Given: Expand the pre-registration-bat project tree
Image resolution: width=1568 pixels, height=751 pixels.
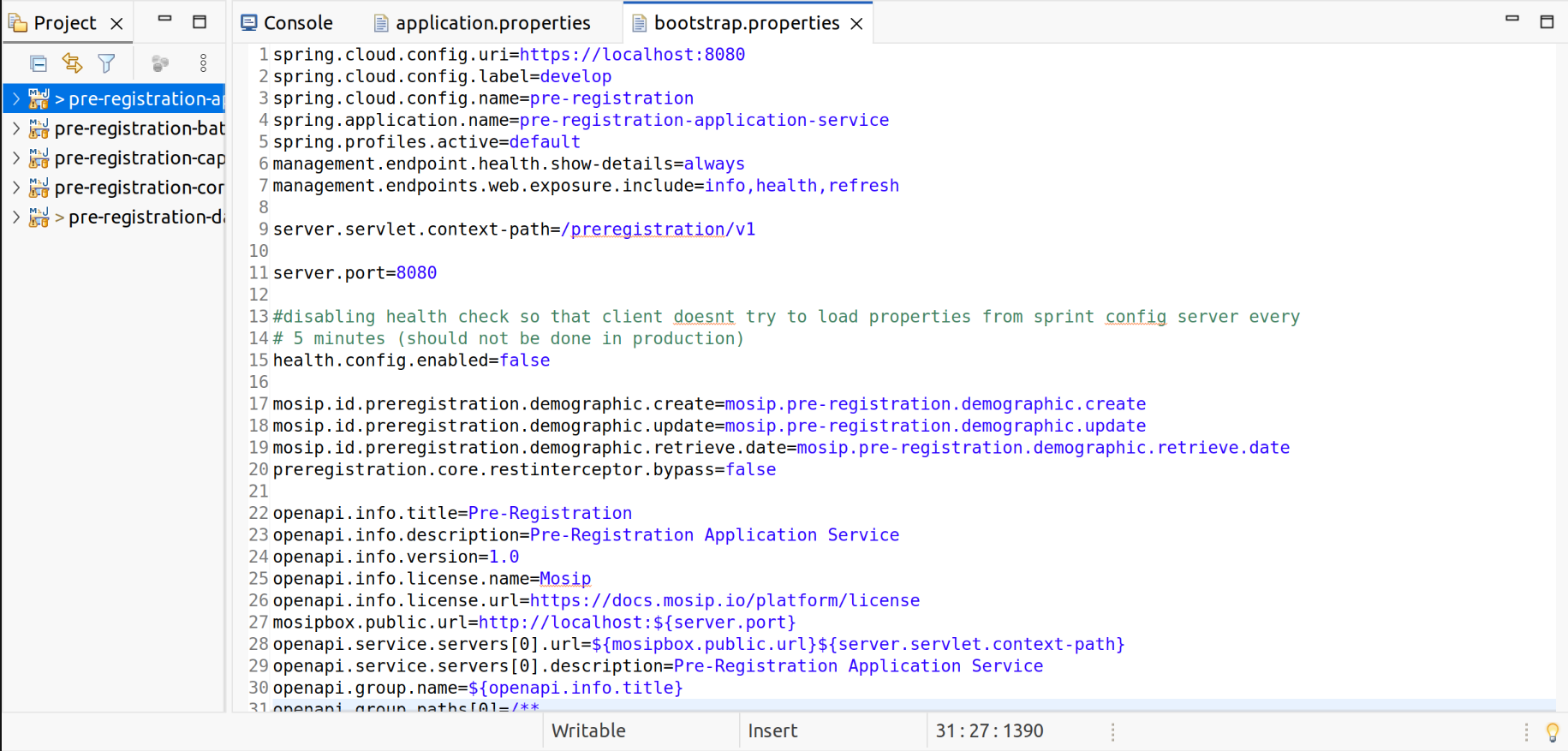Looking at the screenshot, I should tap(15, 128).
